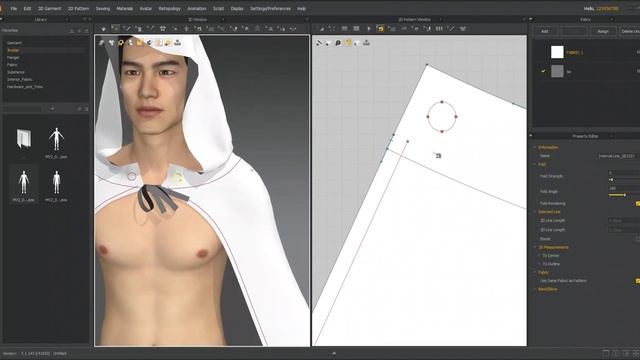Select Interior_Fabric in the Library list
Viewport: 640px width, 360px height.
19,80
